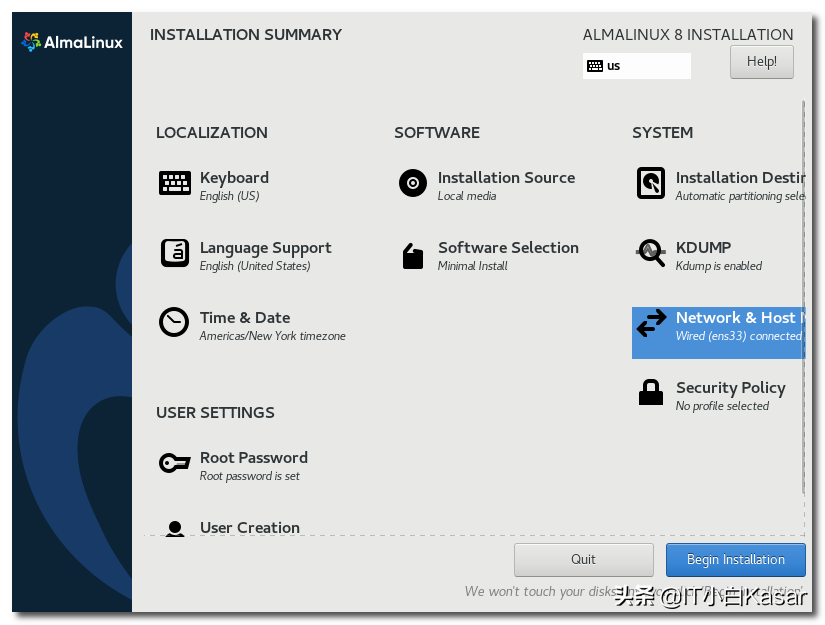This screenshot has height=625, width=825.
Task: Open Installation Source label
Action: point(506,178)
